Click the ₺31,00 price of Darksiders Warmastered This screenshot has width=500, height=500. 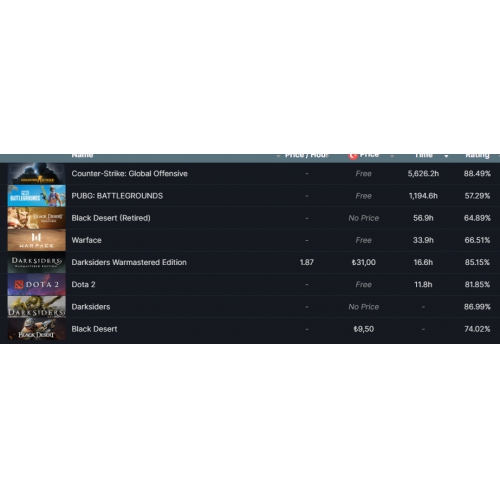pos(364,262)
